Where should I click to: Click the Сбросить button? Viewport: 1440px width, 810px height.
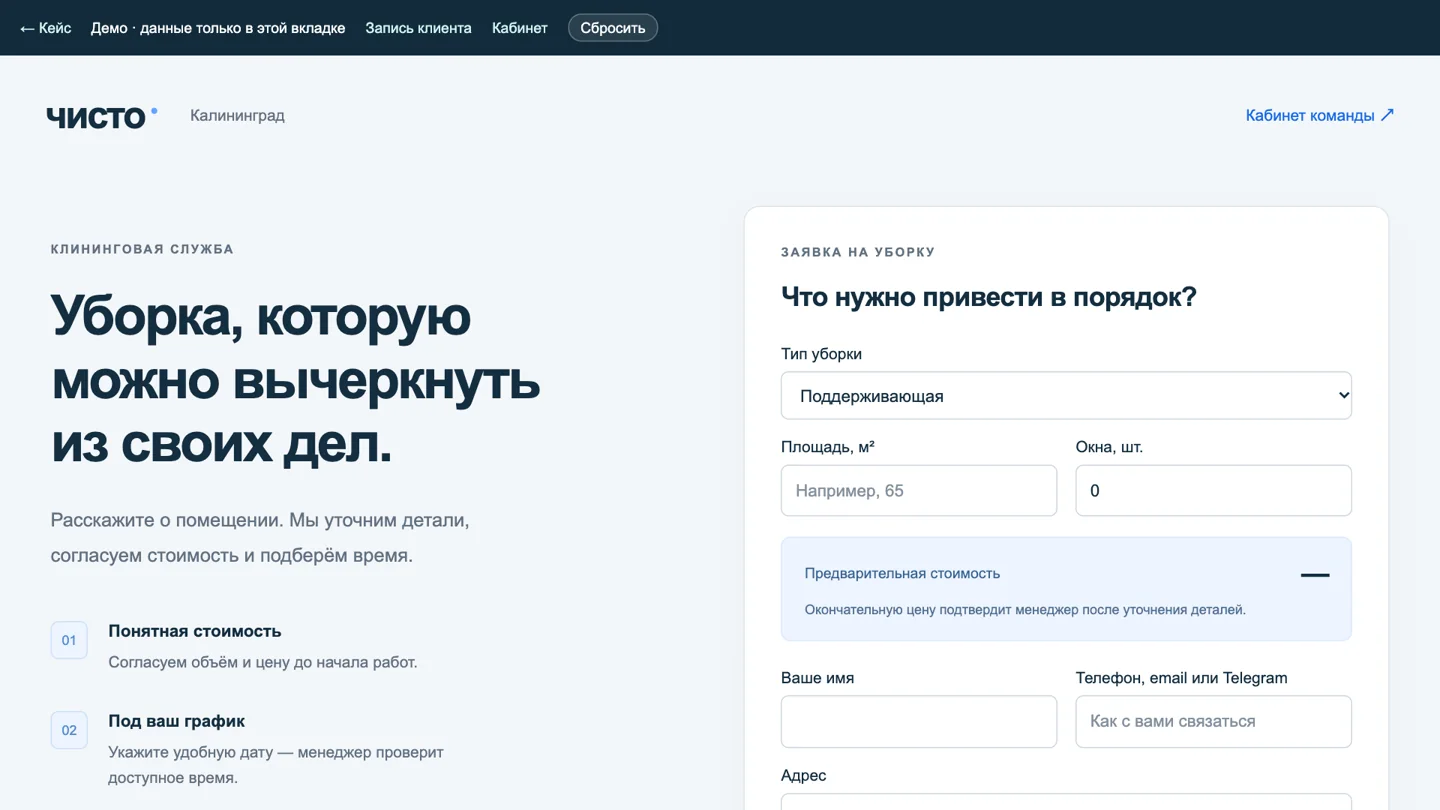click(x=613, y=28)
